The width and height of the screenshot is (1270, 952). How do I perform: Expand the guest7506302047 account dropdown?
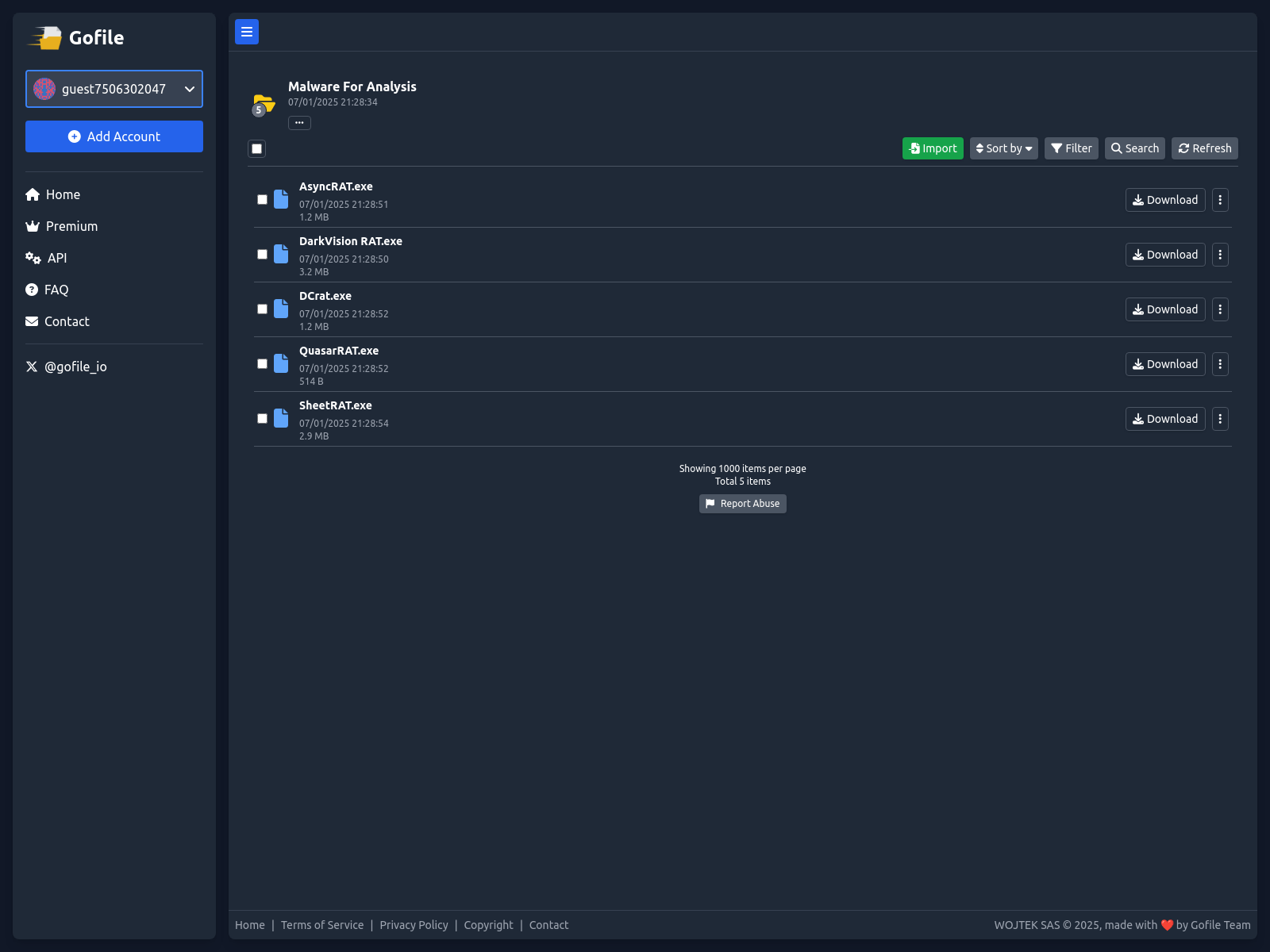114,89
